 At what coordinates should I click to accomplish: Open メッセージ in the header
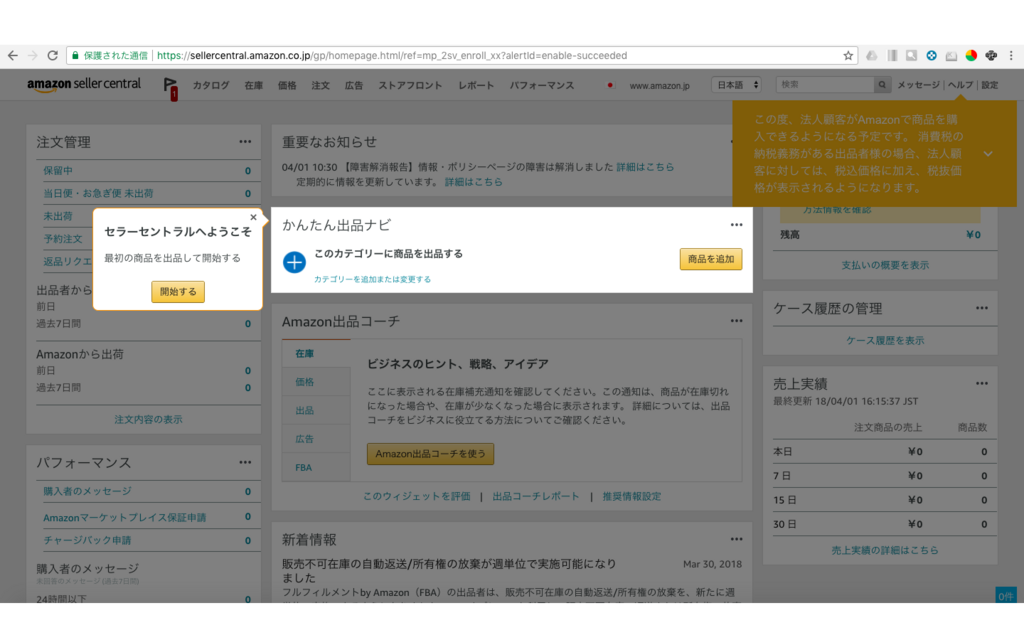918,85
